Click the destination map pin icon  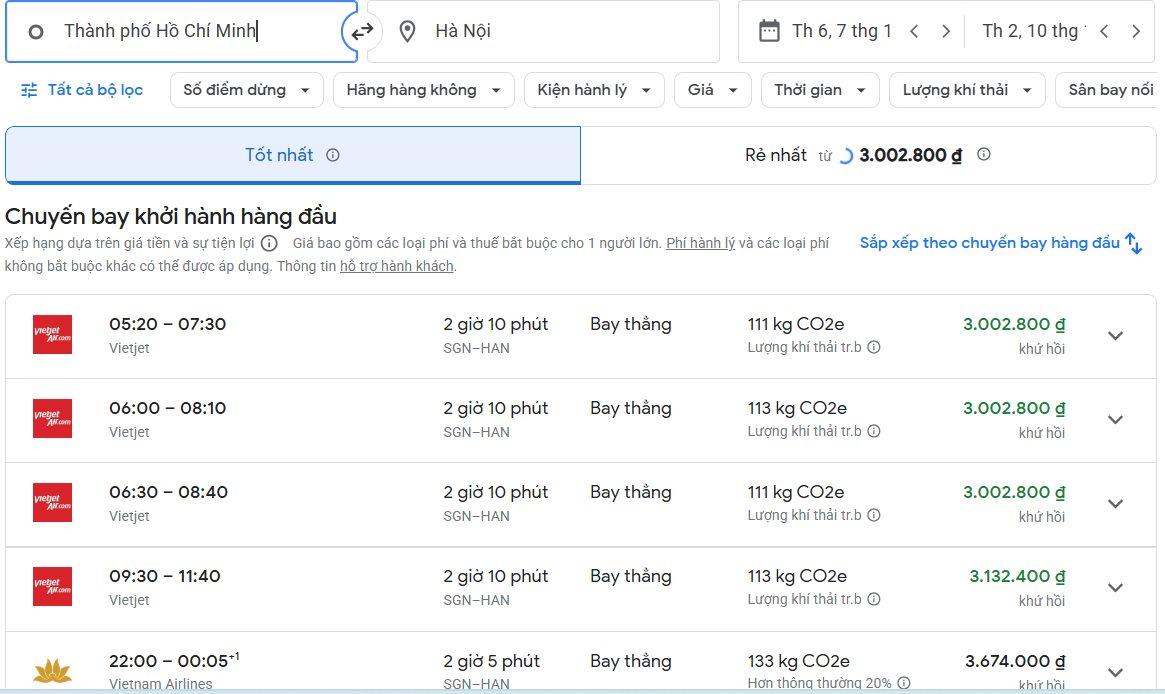click(407, 31)
